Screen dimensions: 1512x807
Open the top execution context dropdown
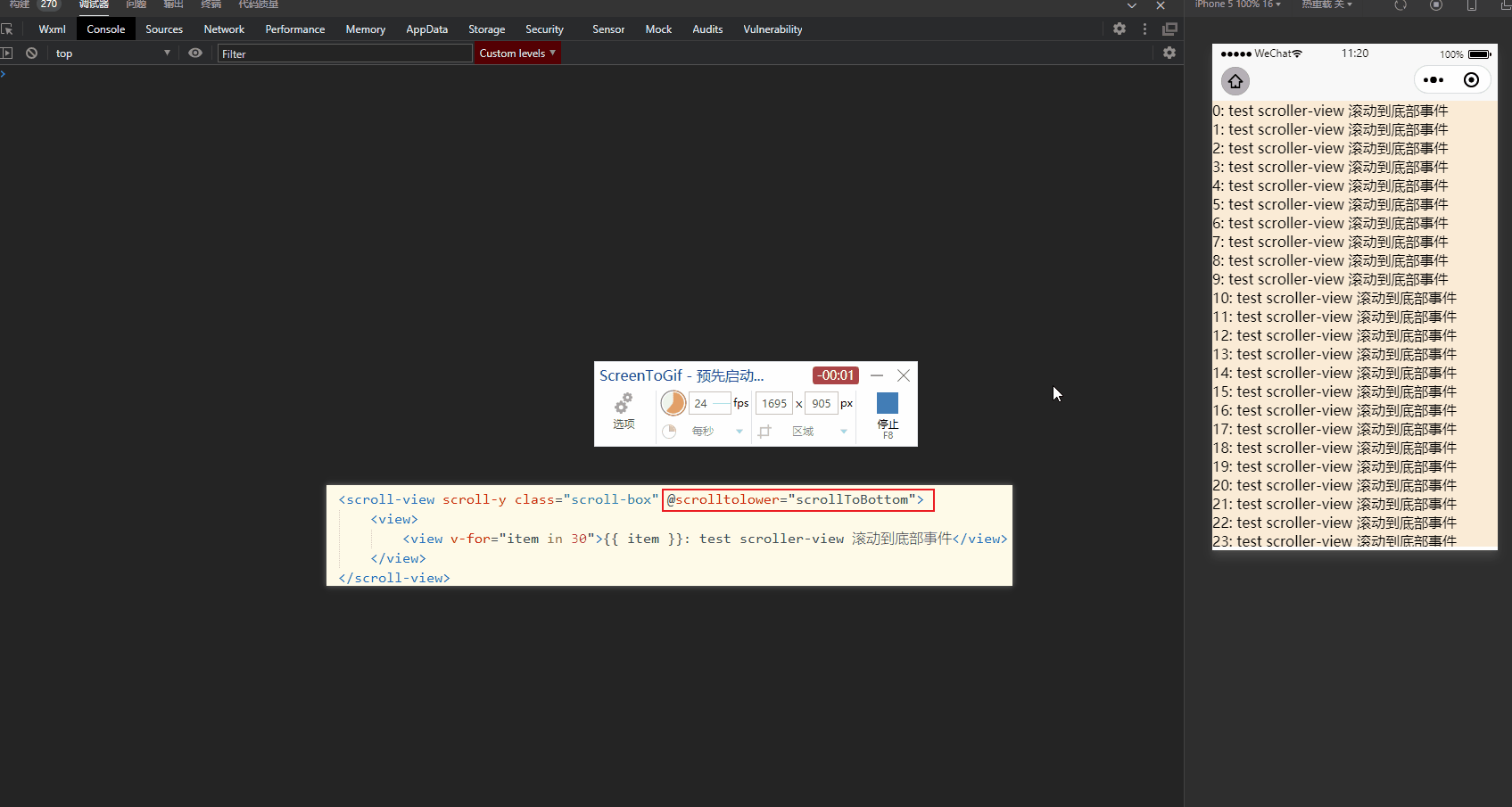click(112, 54)
